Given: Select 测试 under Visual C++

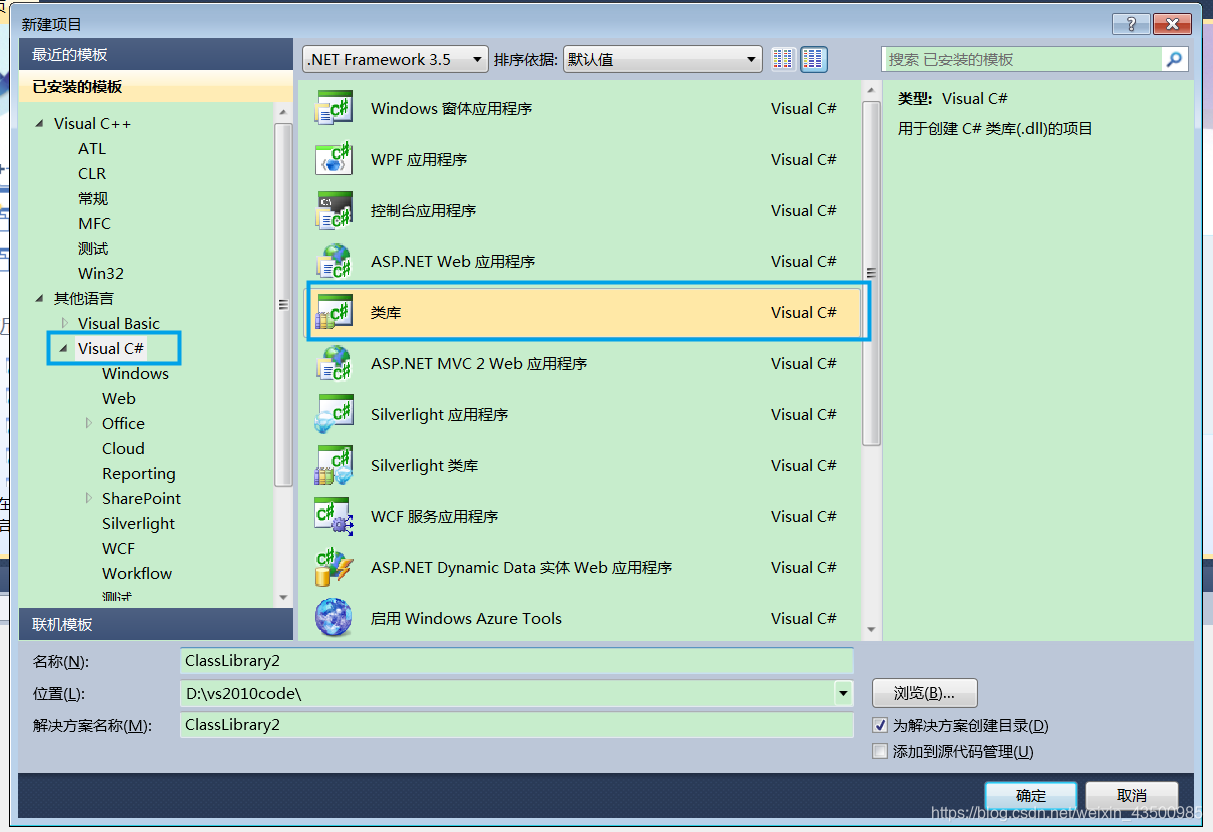Looking at the screenshot, I should tap(93, 248).
